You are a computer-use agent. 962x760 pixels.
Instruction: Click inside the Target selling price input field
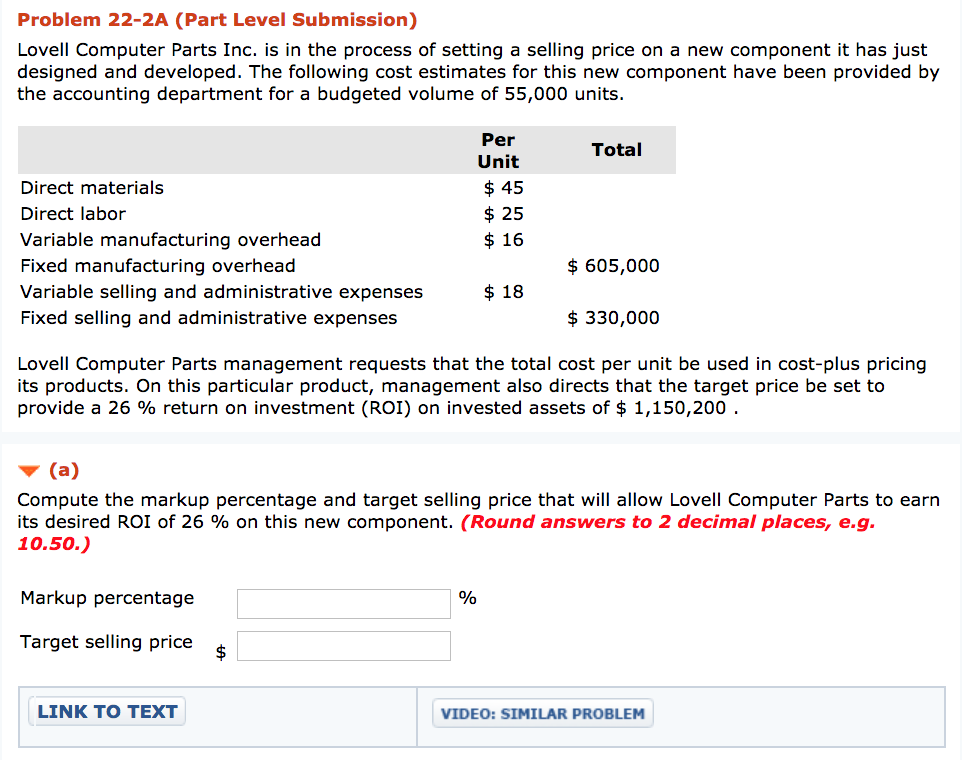coord(343,645)
